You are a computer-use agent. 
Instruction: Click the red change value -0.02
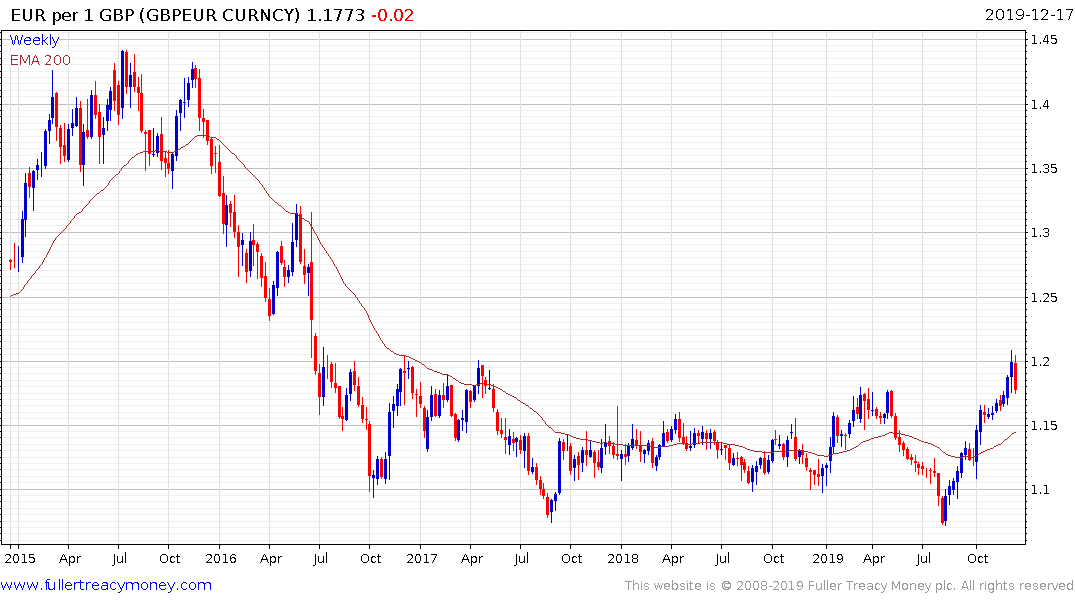[393, 15]
